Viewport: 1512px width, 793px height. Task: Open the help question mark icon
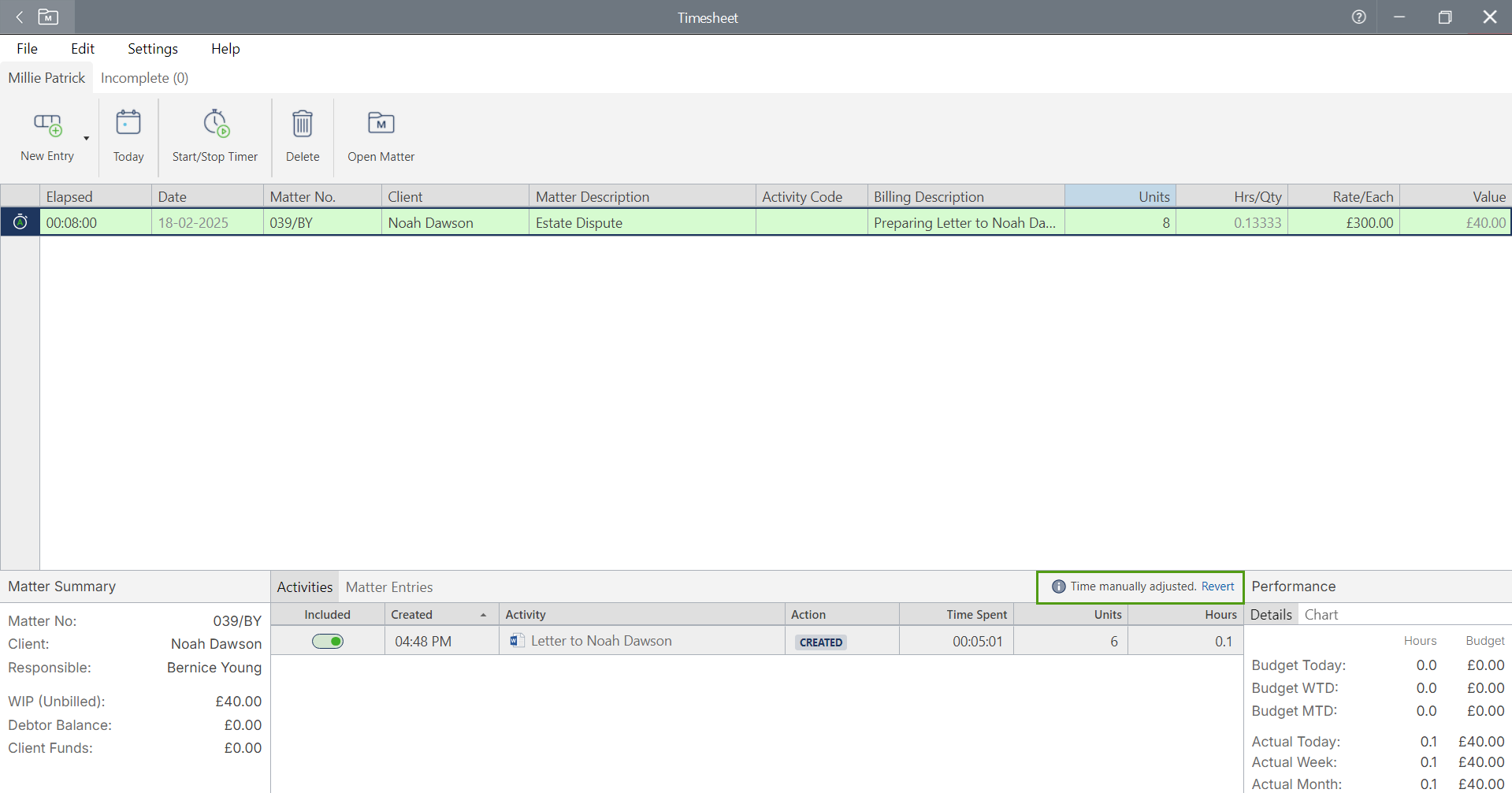(1358, 17)
